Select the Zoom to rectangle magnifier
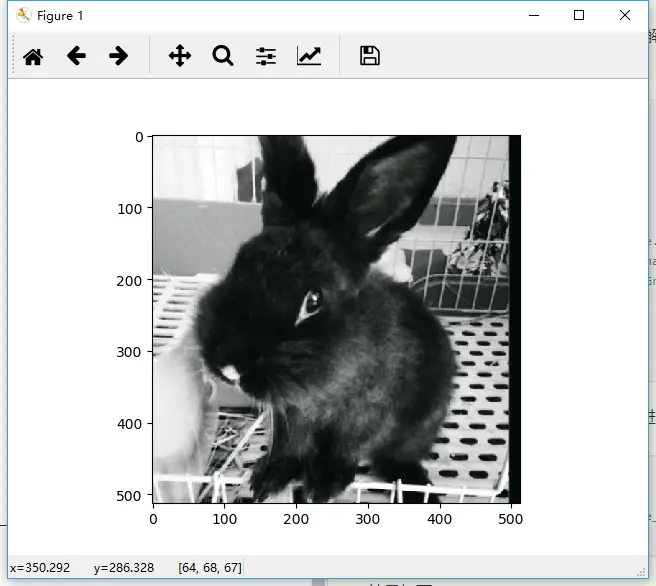The width and height of the screenshot is (656, 586). tap(223, 56)
